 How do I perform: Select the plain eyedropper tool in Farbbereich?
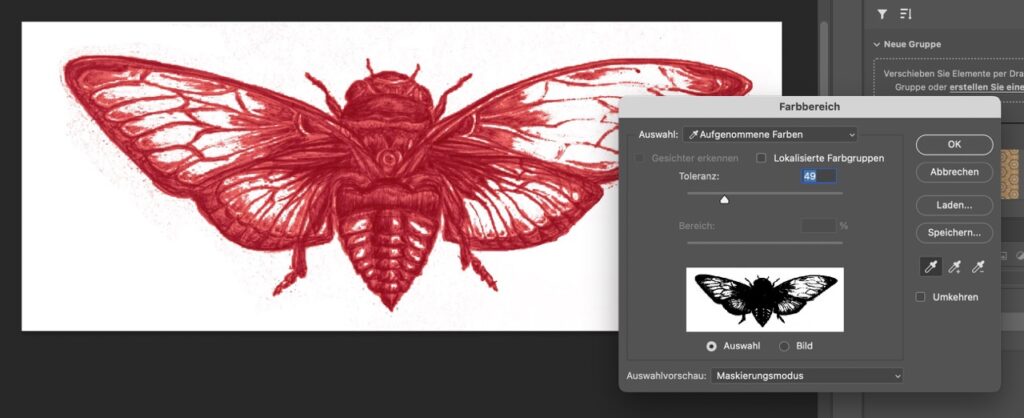(929, 266)
